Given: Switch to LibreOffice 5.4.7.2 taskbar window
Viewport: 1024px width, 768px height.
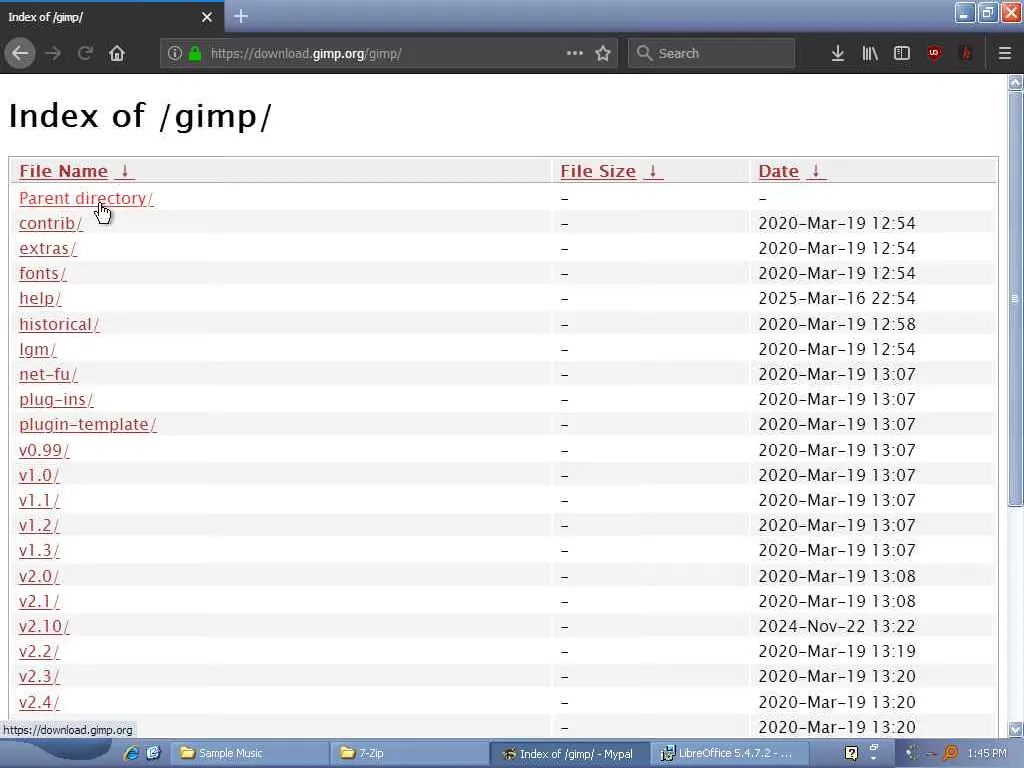Looking at the screenshot, I should point(729,753).
